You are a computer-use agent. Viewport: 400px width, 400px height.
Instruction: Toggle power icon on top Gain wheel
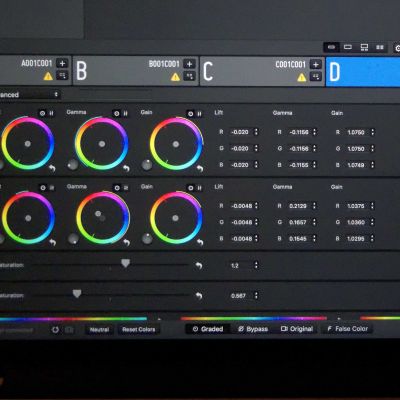click(190, 114)
